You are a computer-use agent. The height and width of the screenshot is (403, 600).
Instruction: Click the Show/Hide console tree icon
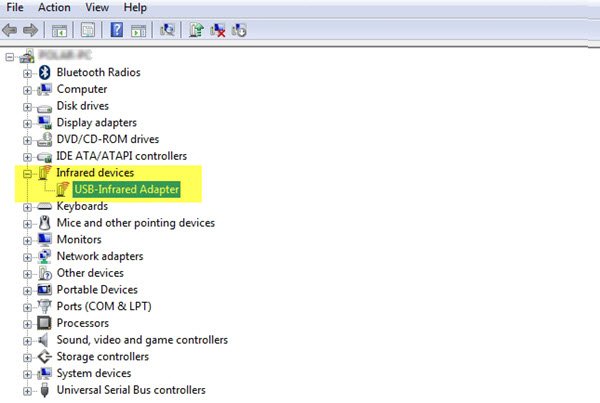59,30
